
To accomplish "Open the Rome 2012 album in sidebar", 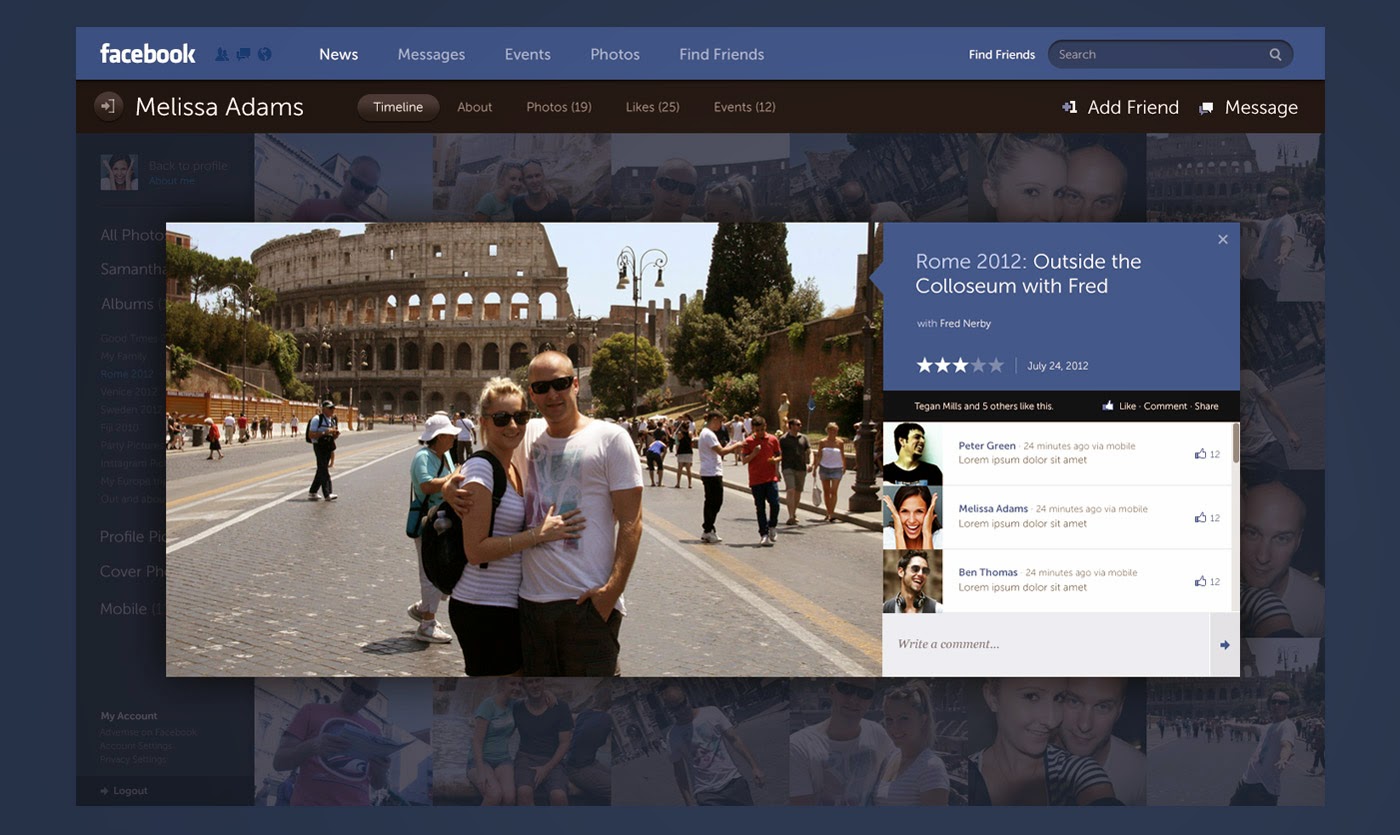I will [x=127, y=374].
